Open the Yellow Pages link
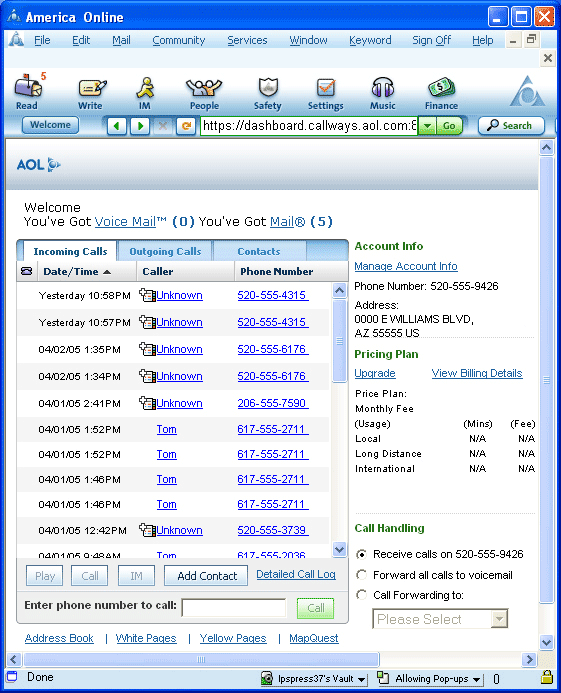Viewport: 561px width, 693px height. [x=233, y=638]
